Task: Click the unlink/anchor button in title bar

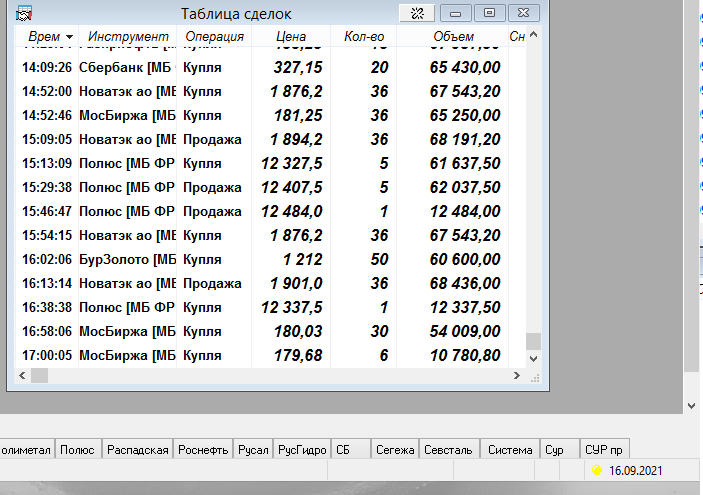Action: tap(417, 13)
